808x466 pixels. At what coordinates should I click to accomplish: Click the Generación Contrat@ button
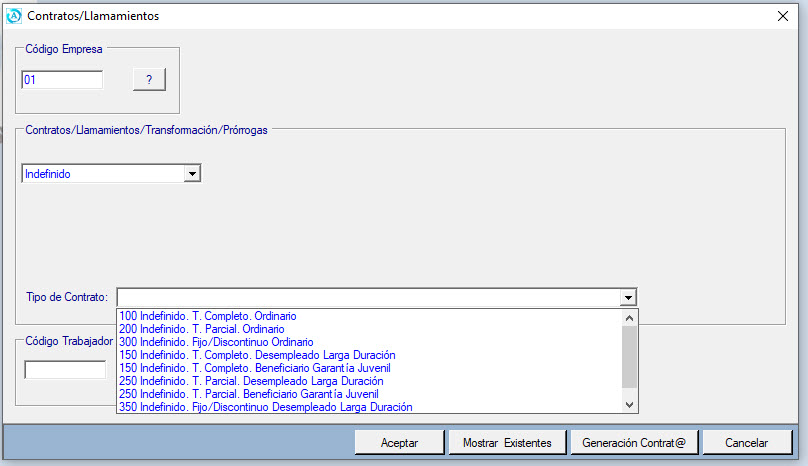pyautogui.click(x=633, y=442)
